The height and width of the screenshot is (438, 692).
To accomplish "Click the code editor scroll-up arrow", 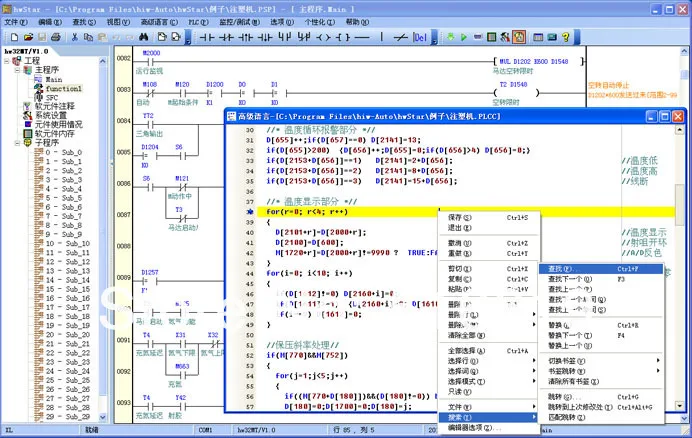I will [679, 130].
